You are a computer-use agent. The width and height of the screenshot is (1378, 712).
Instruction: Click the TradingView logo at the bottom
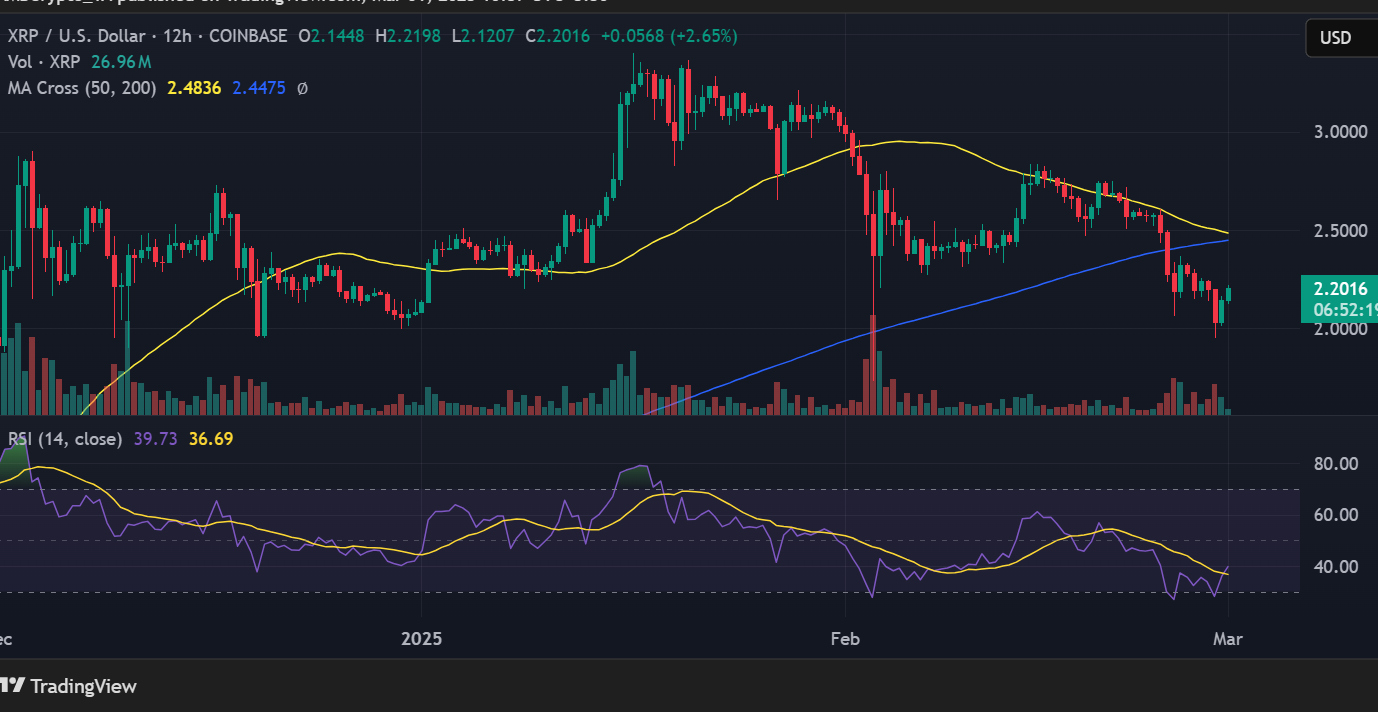tap(68, 686)
